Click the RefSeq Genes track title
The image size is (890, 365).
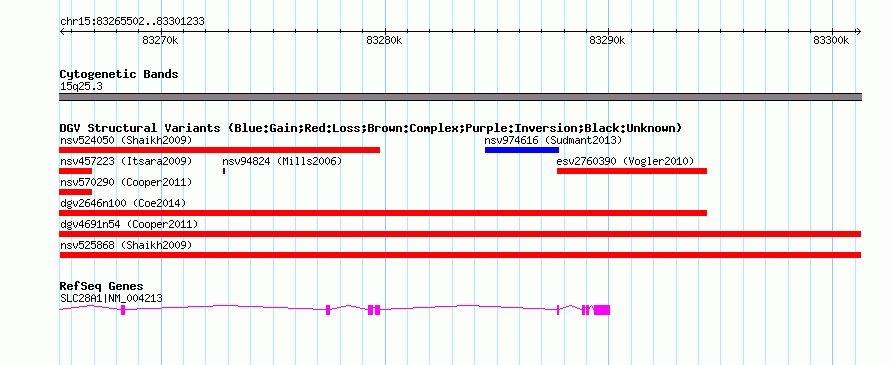click(102, 286)
